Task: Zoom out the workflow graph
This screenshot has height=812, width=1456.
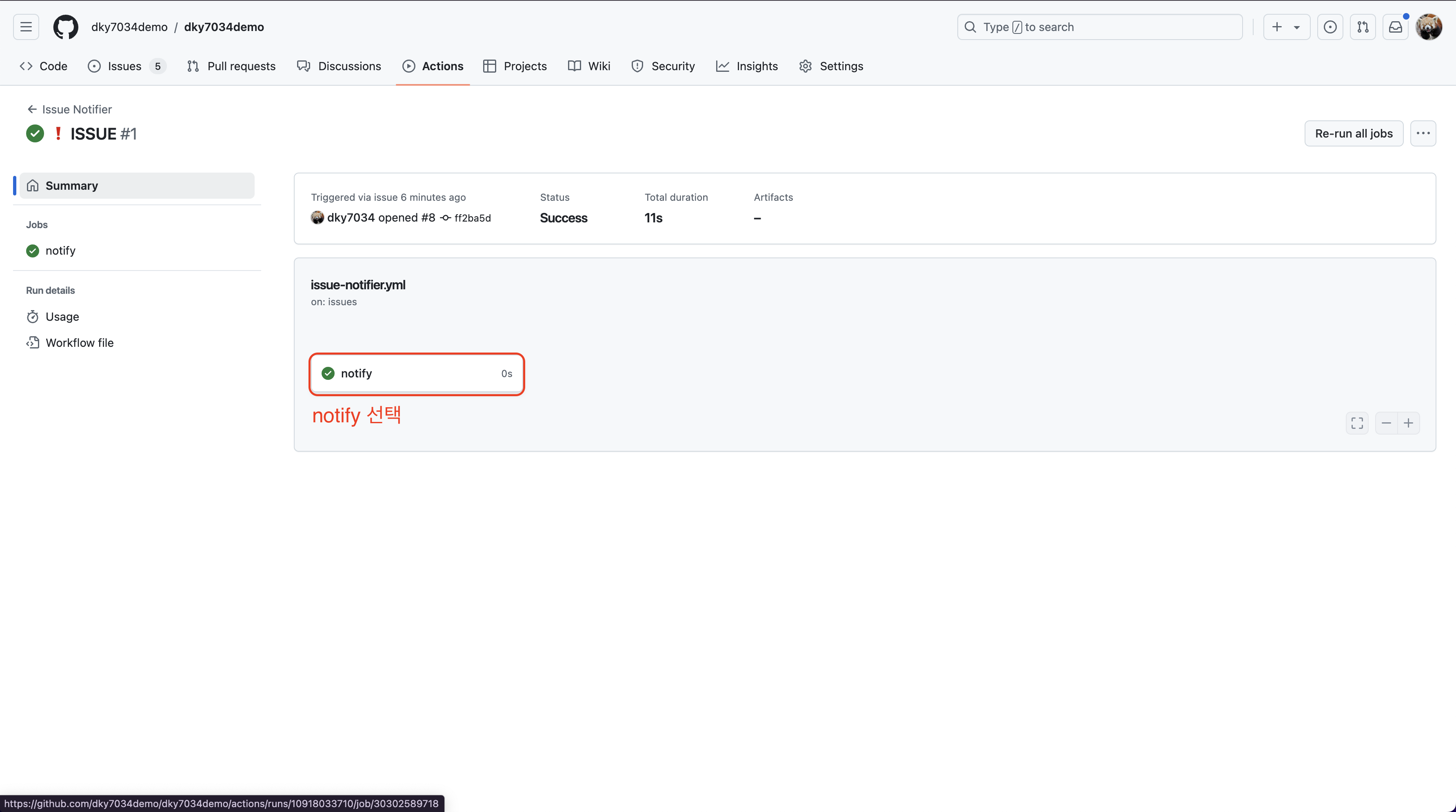Action: (1386, 423)
